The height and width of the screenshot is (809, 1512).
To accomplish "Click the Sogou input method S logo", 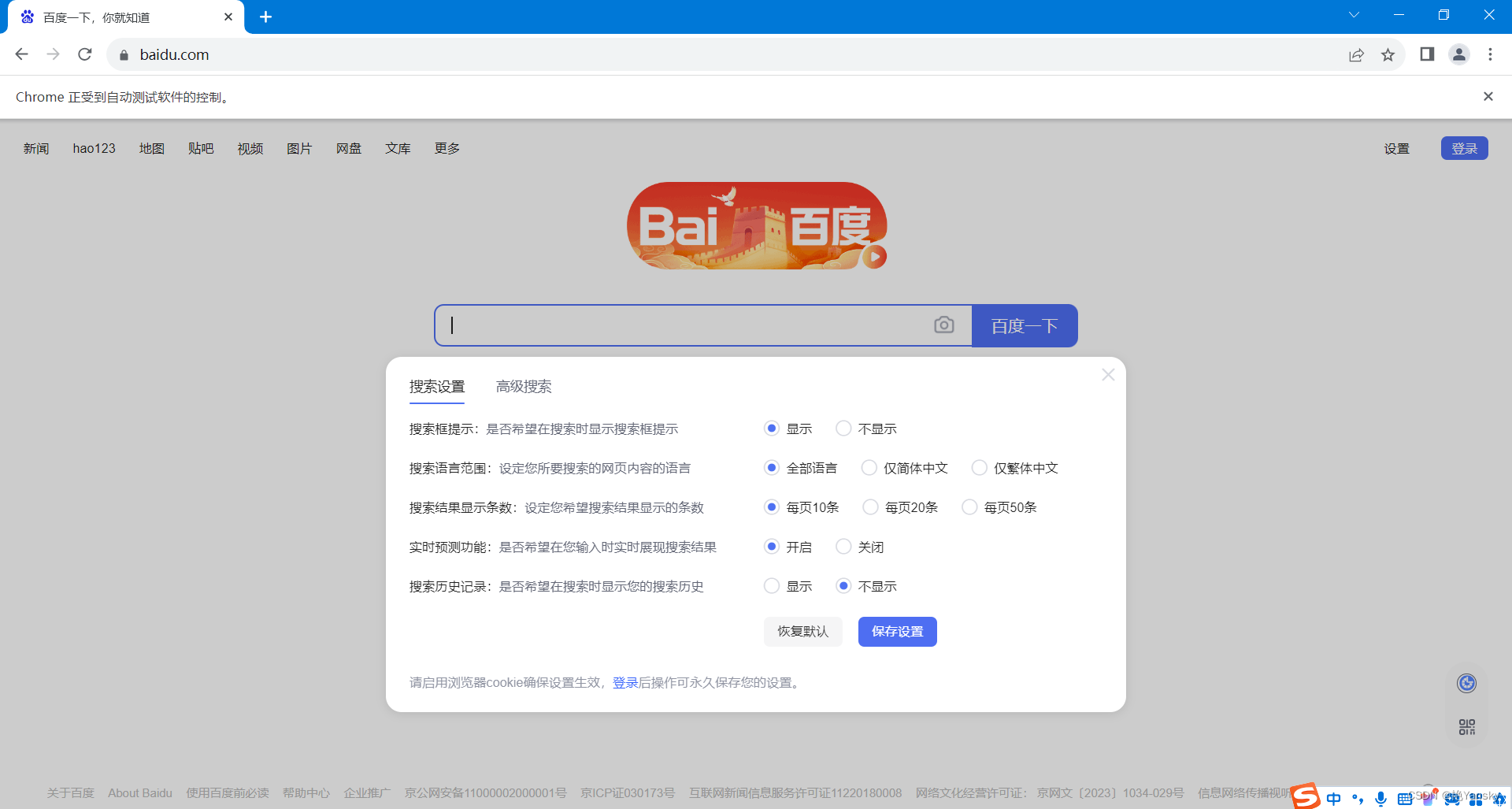I will (1305, 796).
